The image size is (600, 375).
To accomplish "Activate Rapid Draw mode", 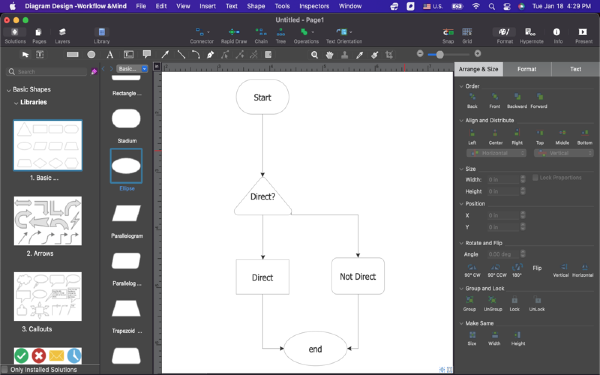I will point(234,36).
